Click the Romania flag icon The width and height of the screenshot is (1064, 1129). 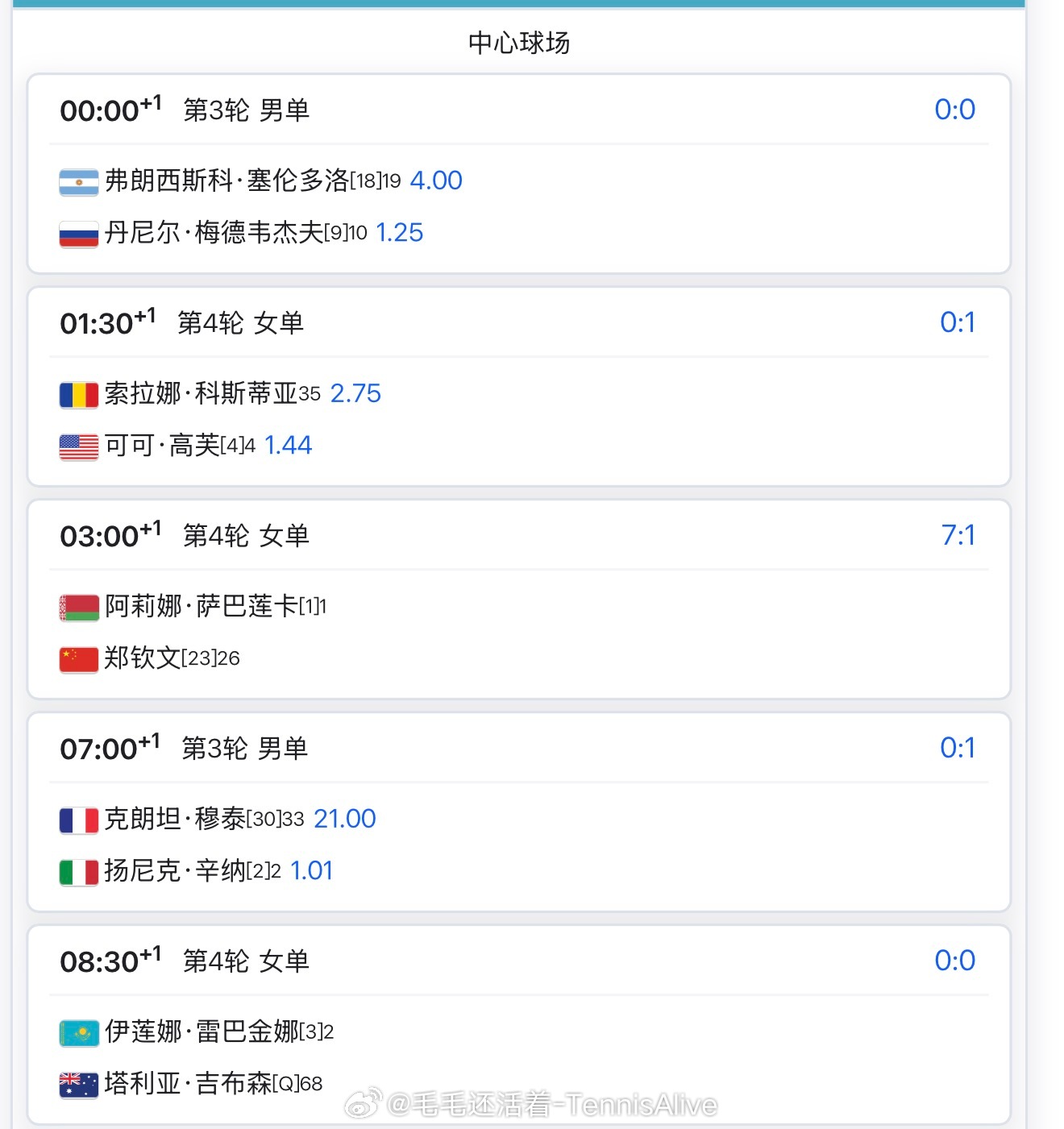79,395
